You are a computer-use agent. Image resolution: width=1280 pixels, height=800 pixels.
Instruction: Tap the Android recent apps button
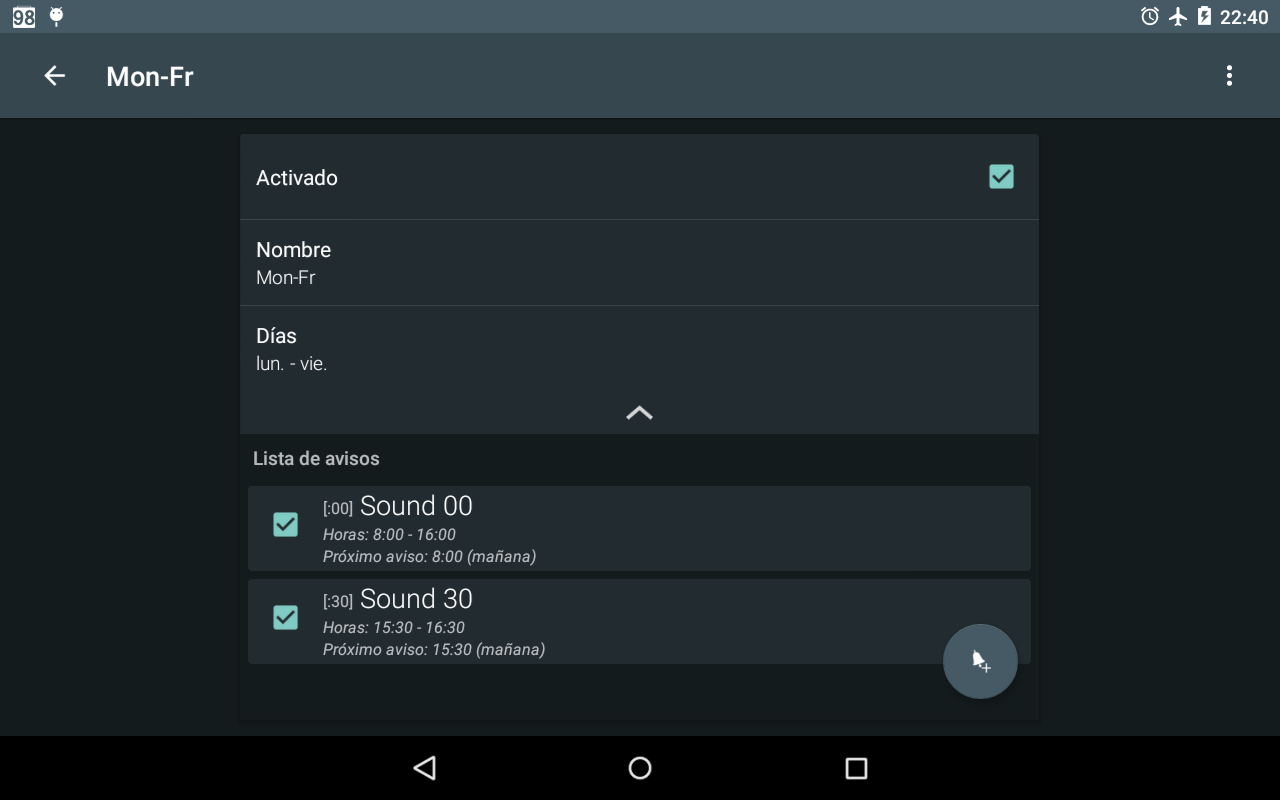click(x=856, y=768)
